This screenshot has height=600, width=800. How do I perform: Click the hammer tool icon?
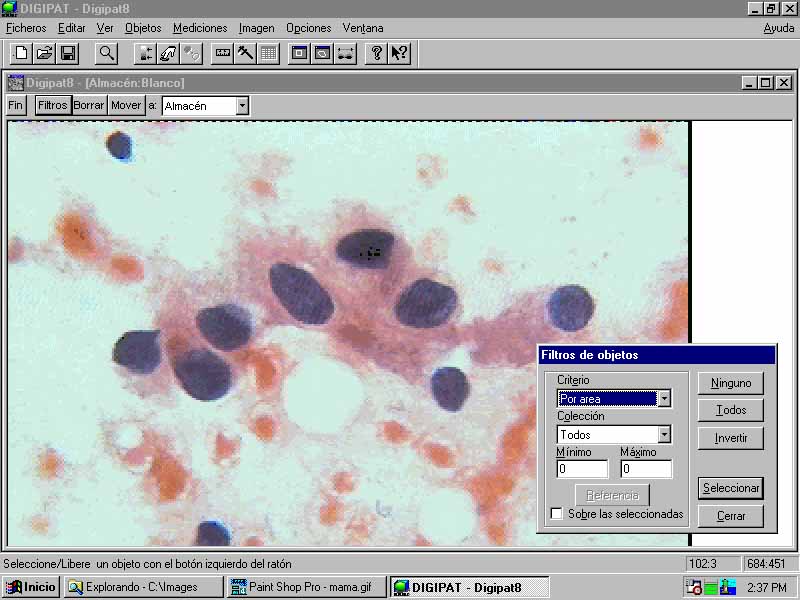tap(245, 53)
